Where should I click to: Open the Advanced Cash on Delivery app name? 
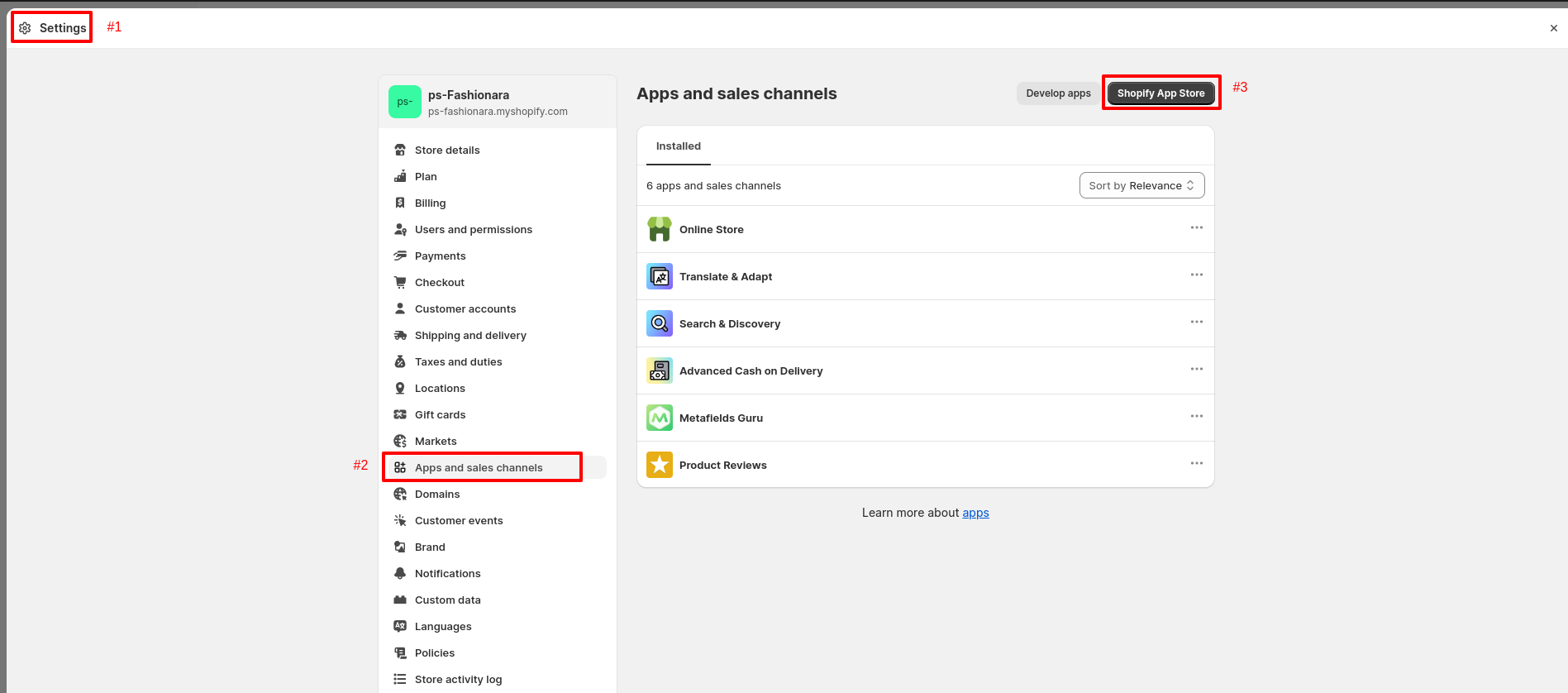(751, 371)
